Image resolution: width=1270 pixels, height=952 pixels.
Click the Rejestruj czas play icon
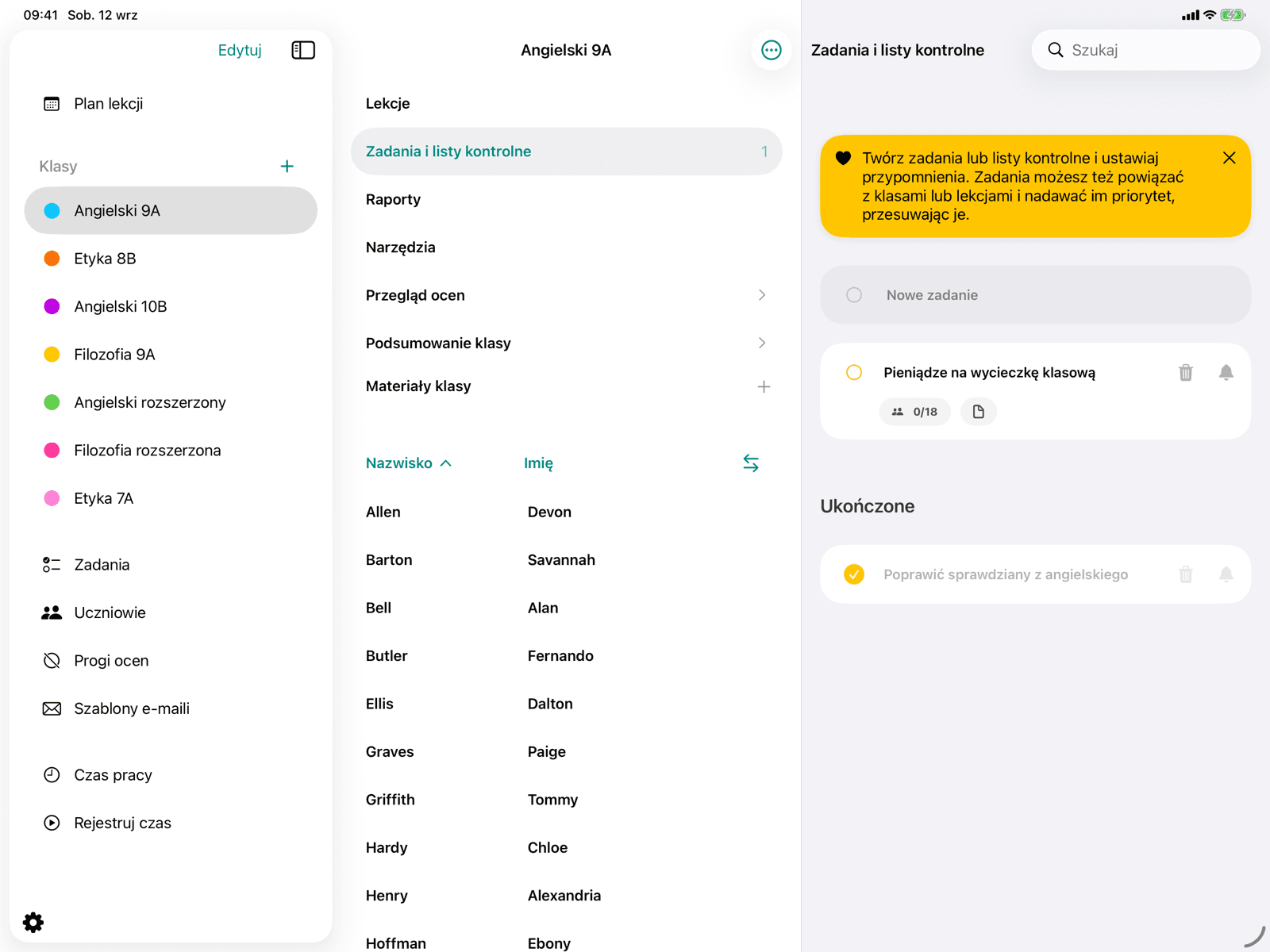click(x=52, y=823)
